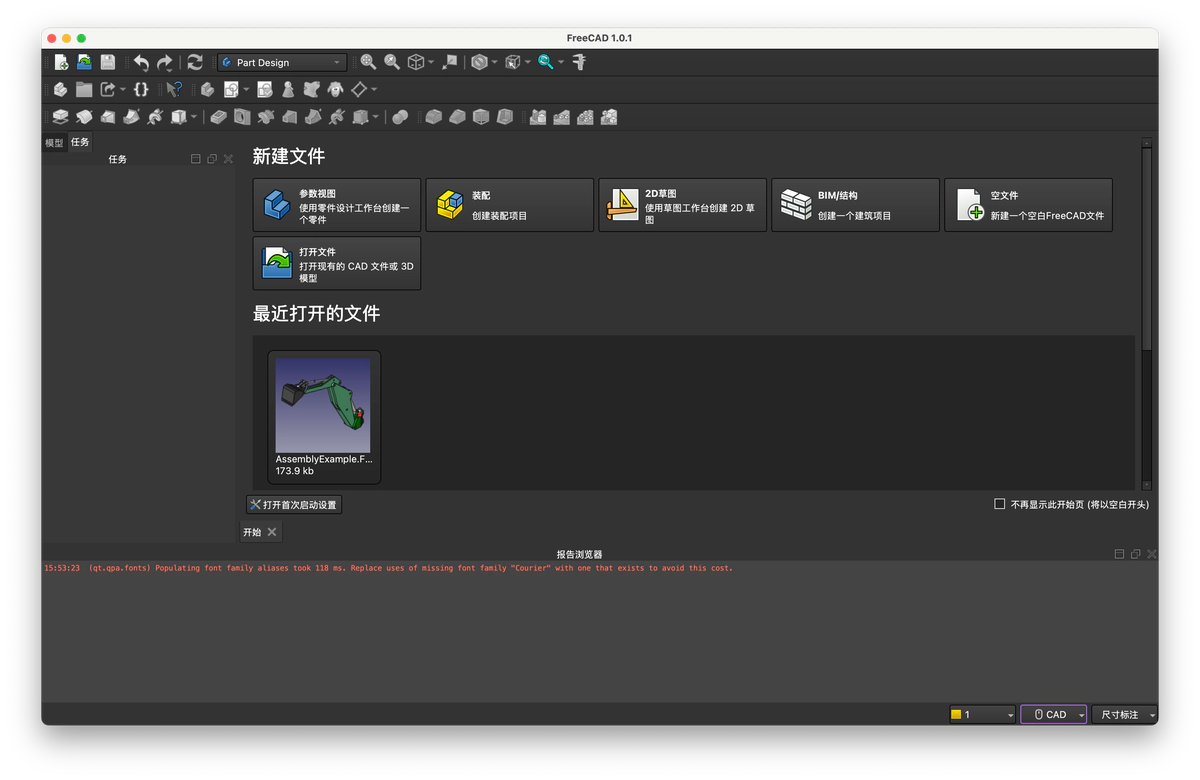This screenshot has width=1200, height=780.
Task: Click the Macro curly braces icon
Action: (141, 89)
